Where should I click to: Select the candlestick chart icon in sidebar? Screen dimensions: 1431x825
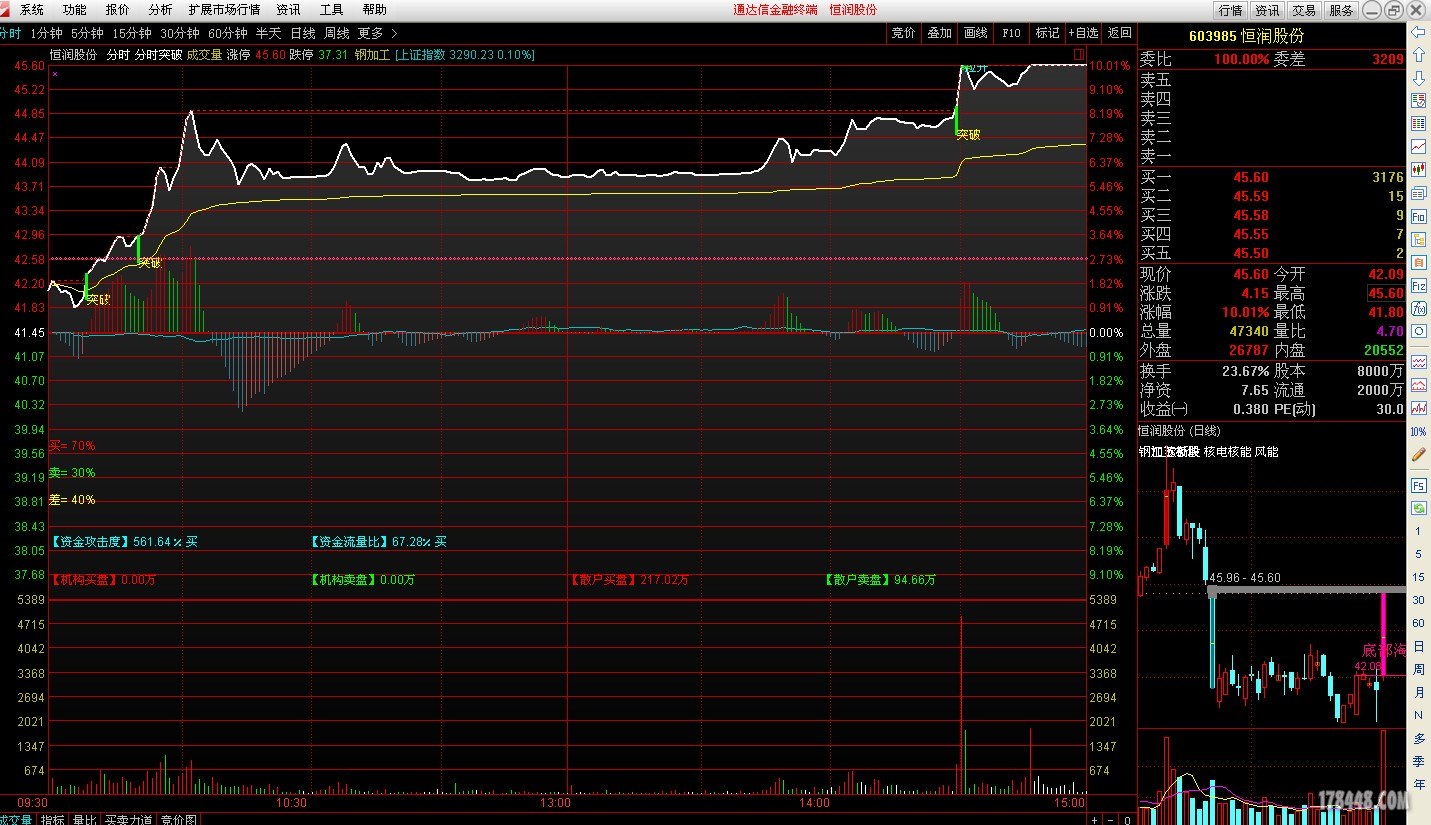click(x=1418, y=170)
